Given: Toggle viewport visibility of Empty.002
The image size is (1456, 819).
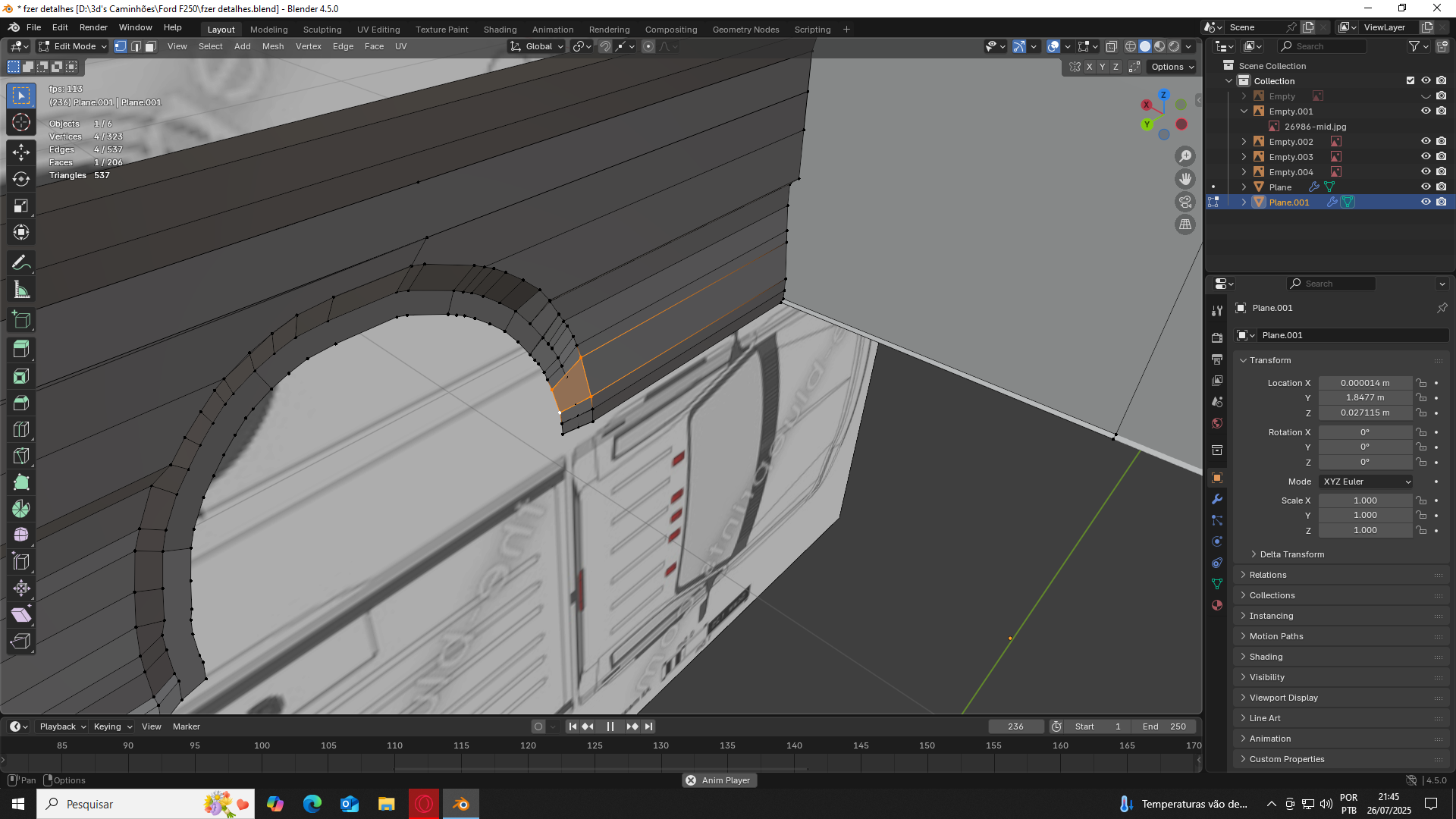Looking at the screenshot, I should (1426, 141).
